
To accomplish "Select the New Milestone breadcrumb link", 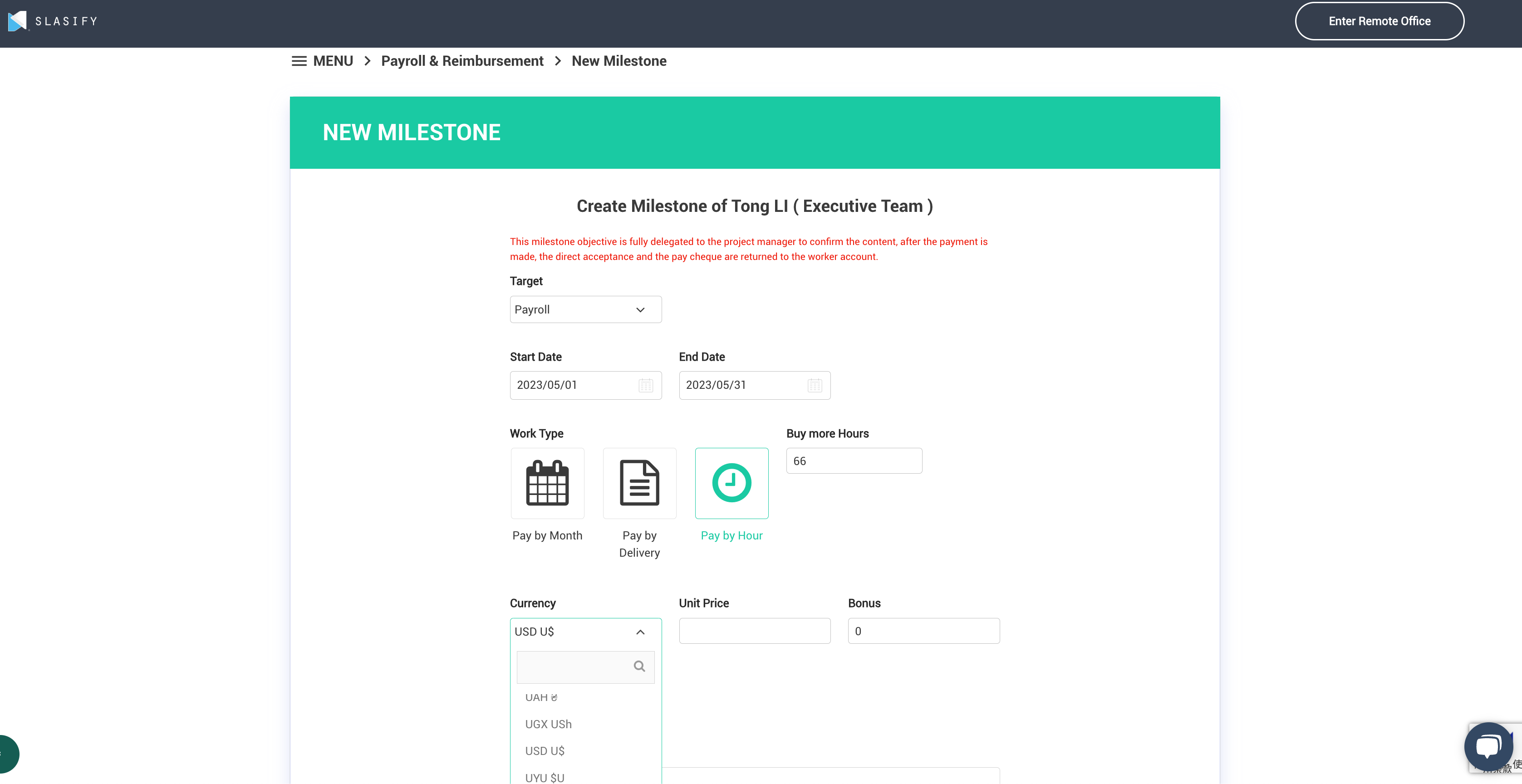I will 619,61.
